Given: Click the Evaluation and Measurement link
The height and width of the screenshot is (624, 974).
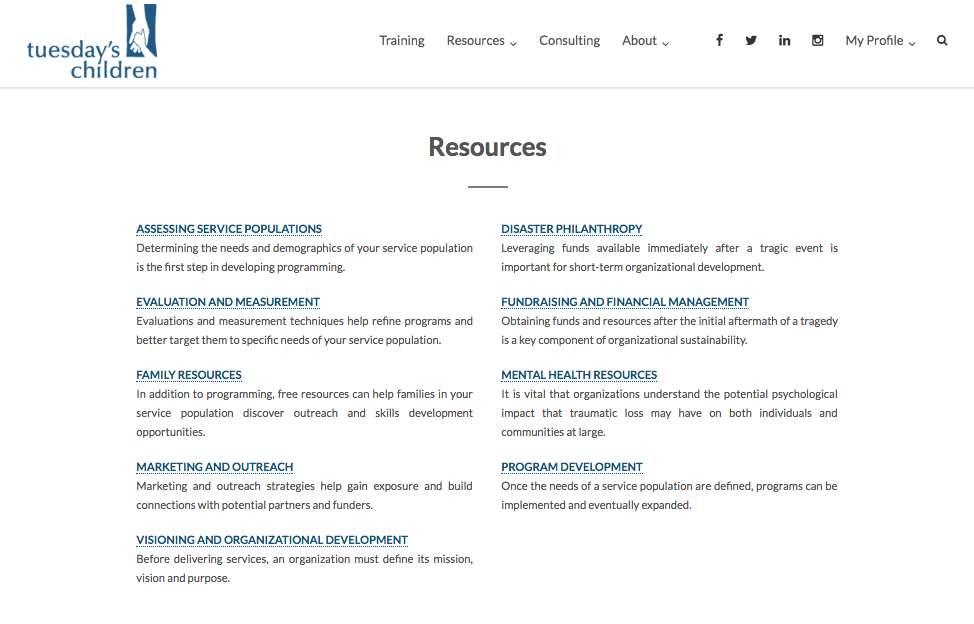Looking at the screenshot, I should (x=227, y=302).
